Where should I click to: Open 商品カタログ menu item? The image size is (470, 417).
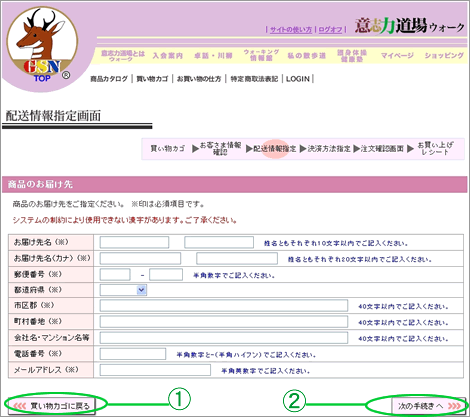[x=109, y=79]
